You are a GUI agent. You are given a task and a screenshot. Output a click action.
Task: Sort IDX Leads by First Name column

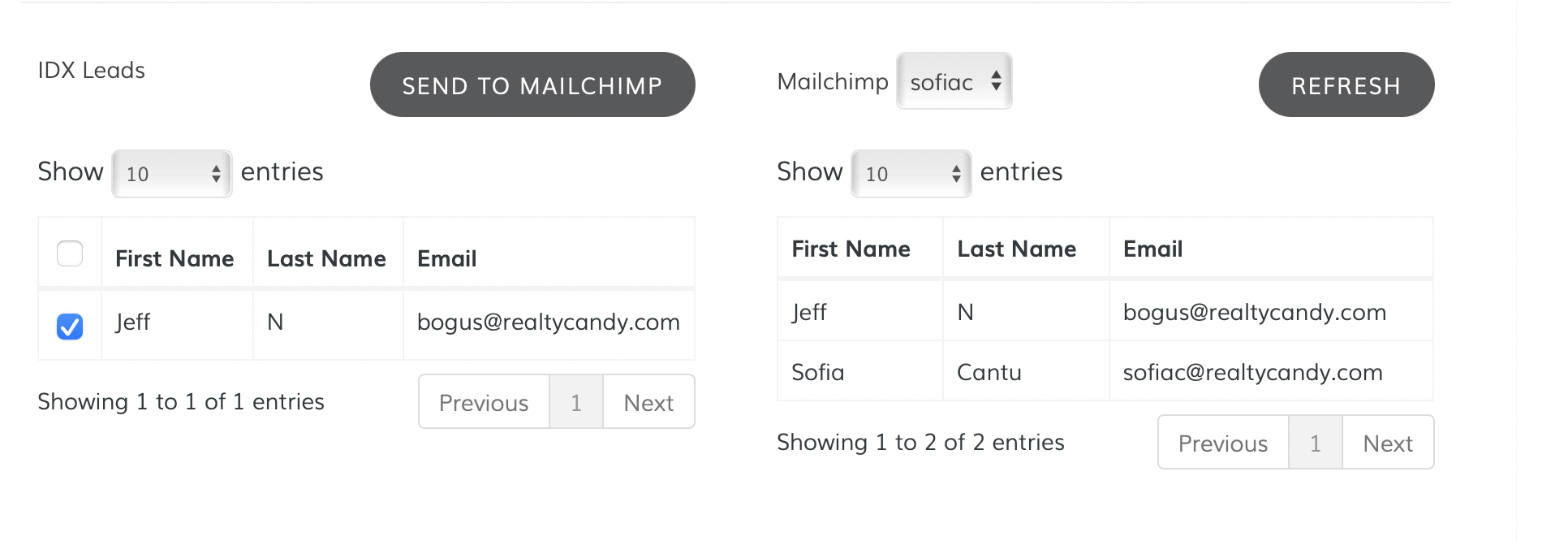click(174, 258)
